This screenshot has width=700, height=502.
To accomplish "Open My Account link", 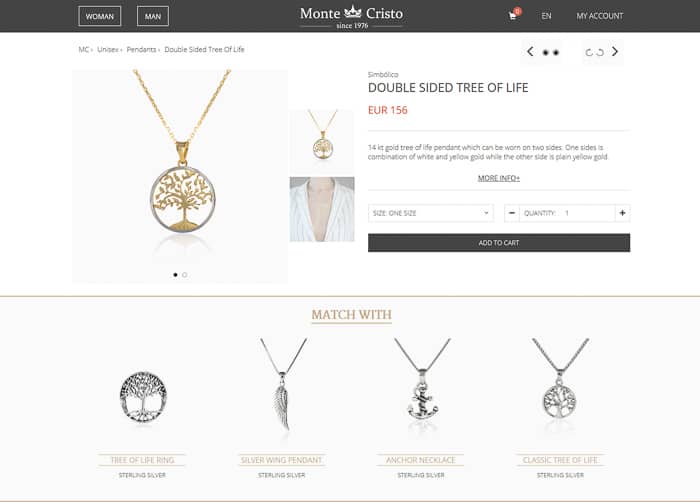I will [600, 16].
